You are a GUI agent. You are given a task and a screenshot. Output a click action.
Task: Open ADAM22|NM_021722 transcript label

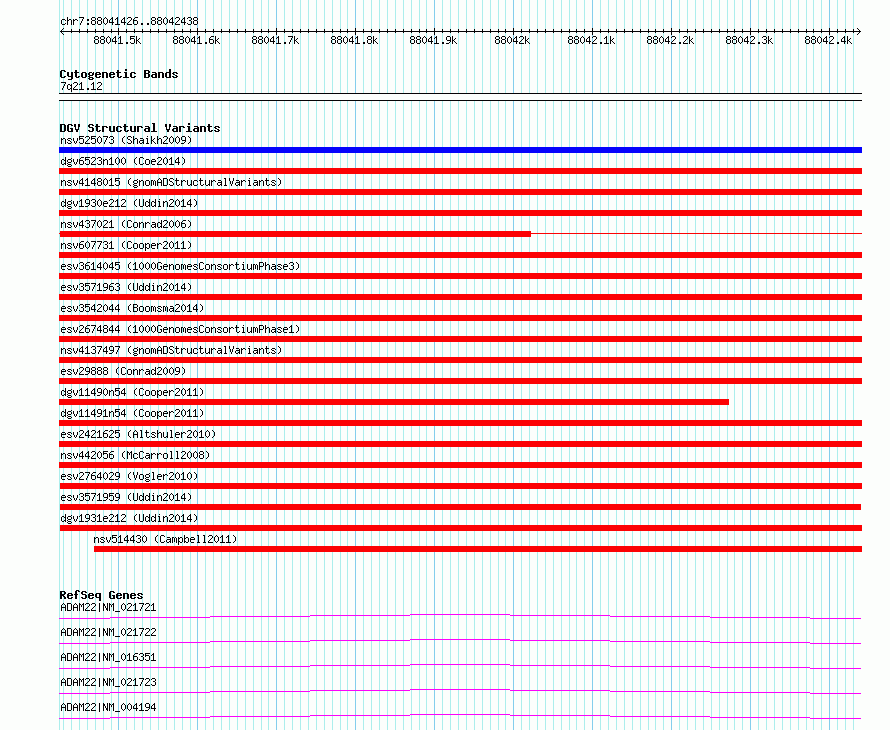pyautogui.click(x=108, y=632)
